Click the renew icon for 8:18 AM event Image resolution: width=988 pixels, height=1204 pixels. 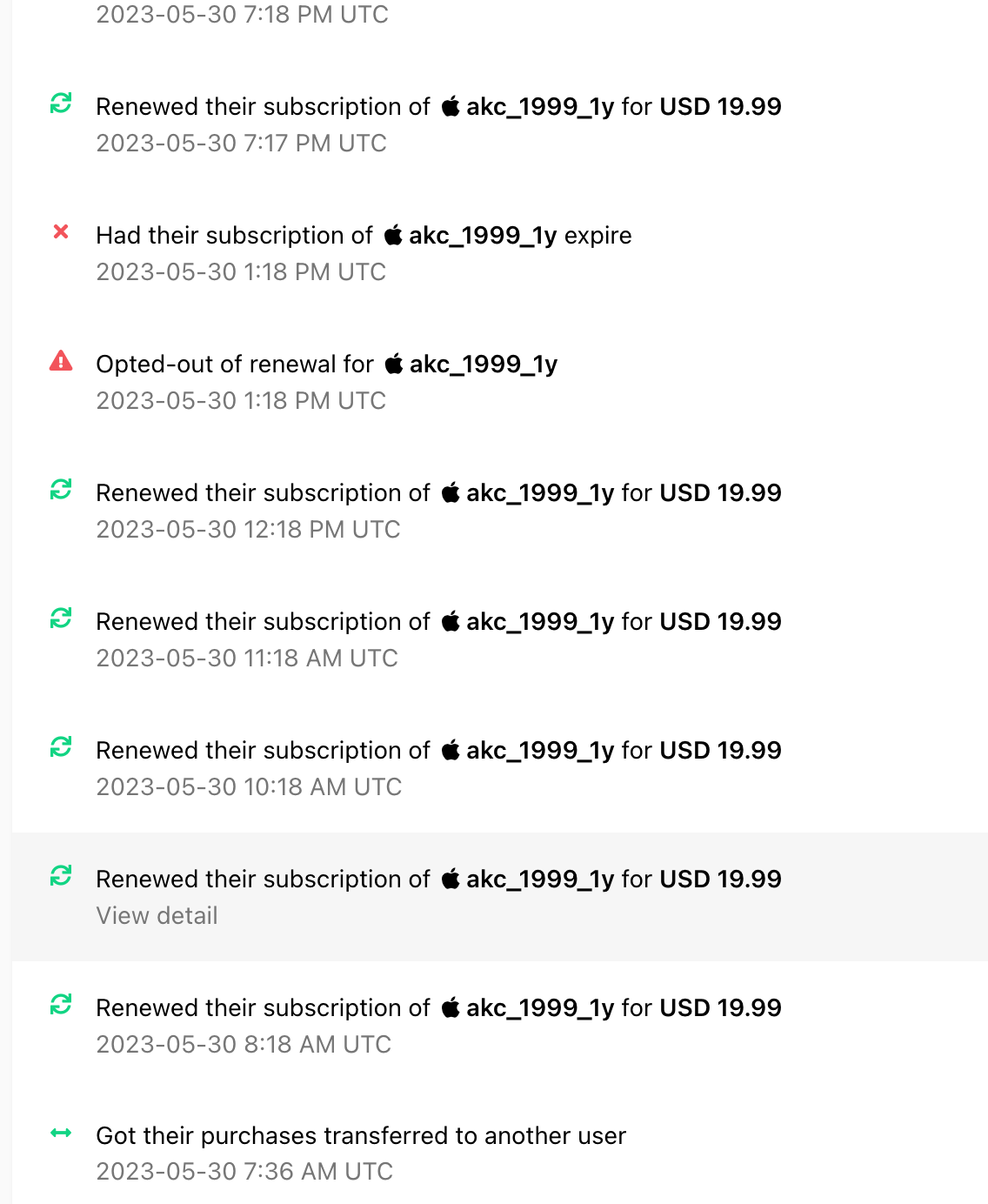click(x=61, y=1005)
